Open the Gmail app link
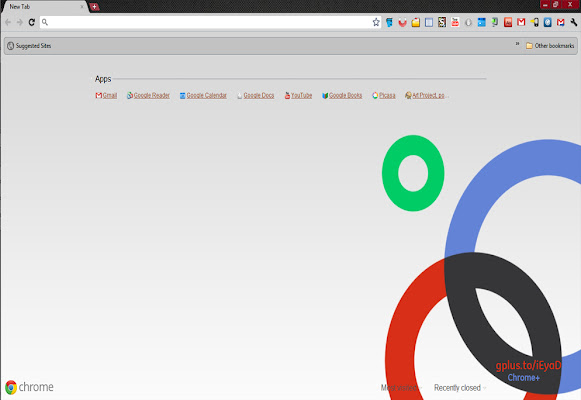581x400 pixels. (x=106, y=96)
